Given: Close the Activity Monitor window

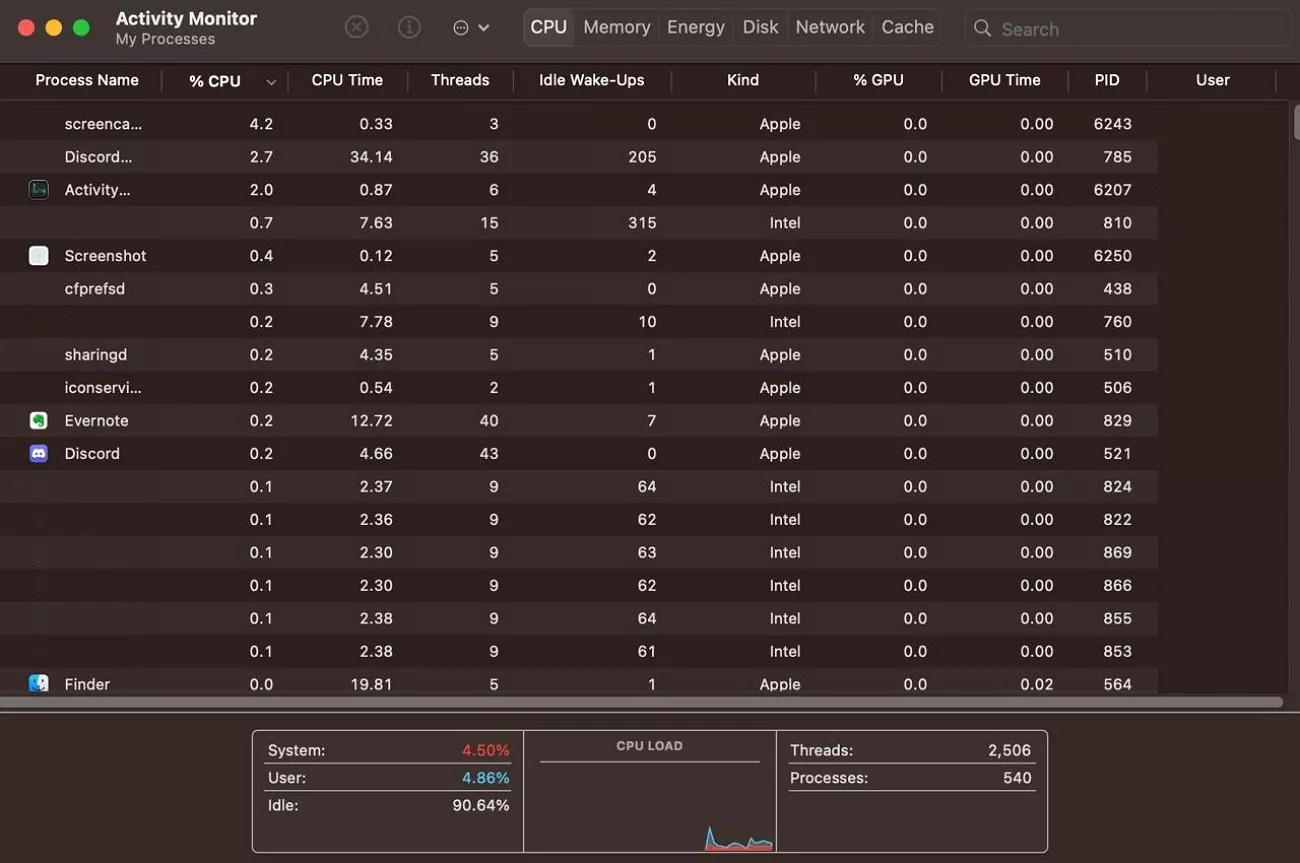Looking at the screenshot, I should 26,28.
